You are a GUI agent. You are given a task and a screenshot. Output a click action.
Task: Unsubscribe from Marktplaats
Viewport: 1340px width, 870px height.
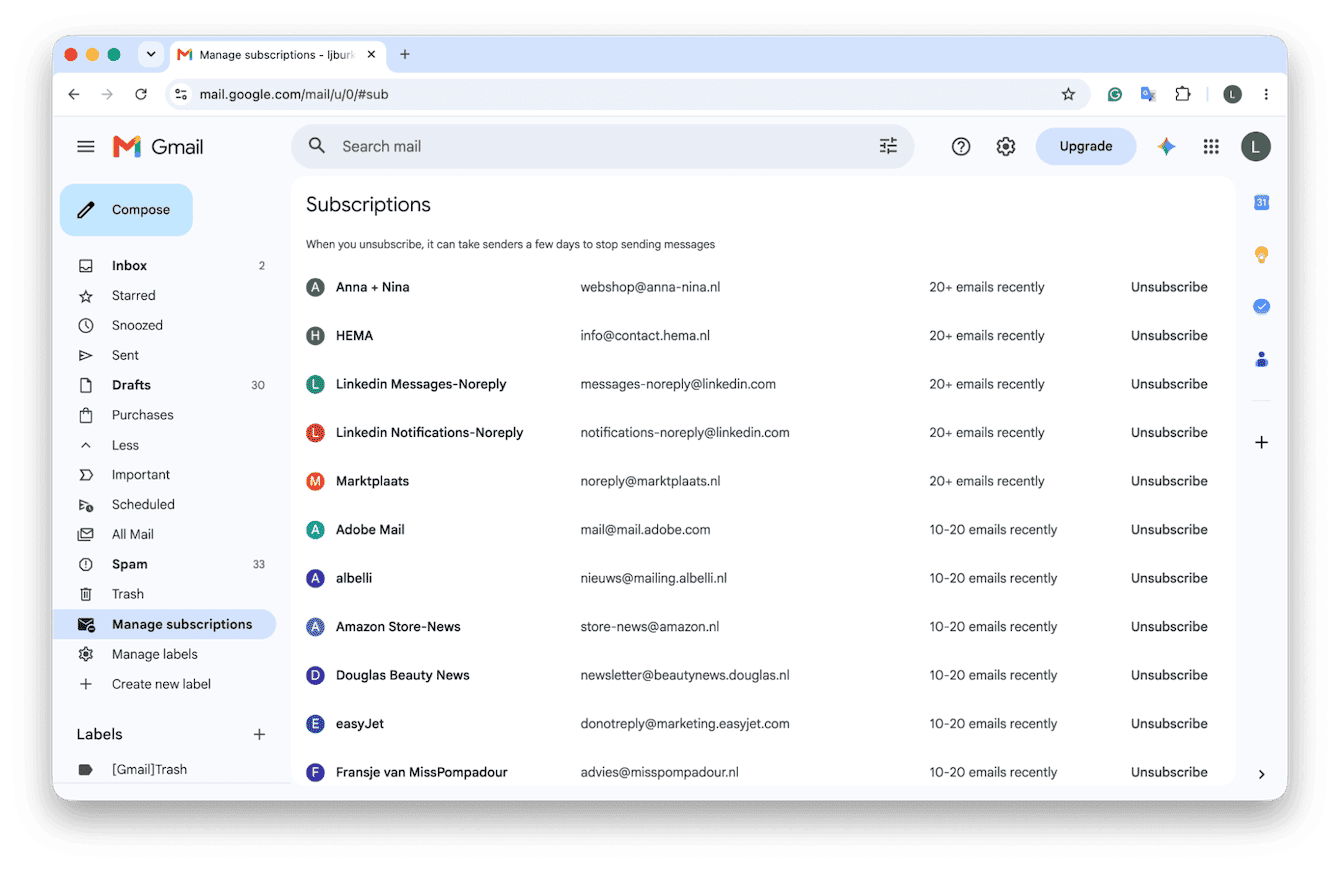click(x=1169, y=481)
